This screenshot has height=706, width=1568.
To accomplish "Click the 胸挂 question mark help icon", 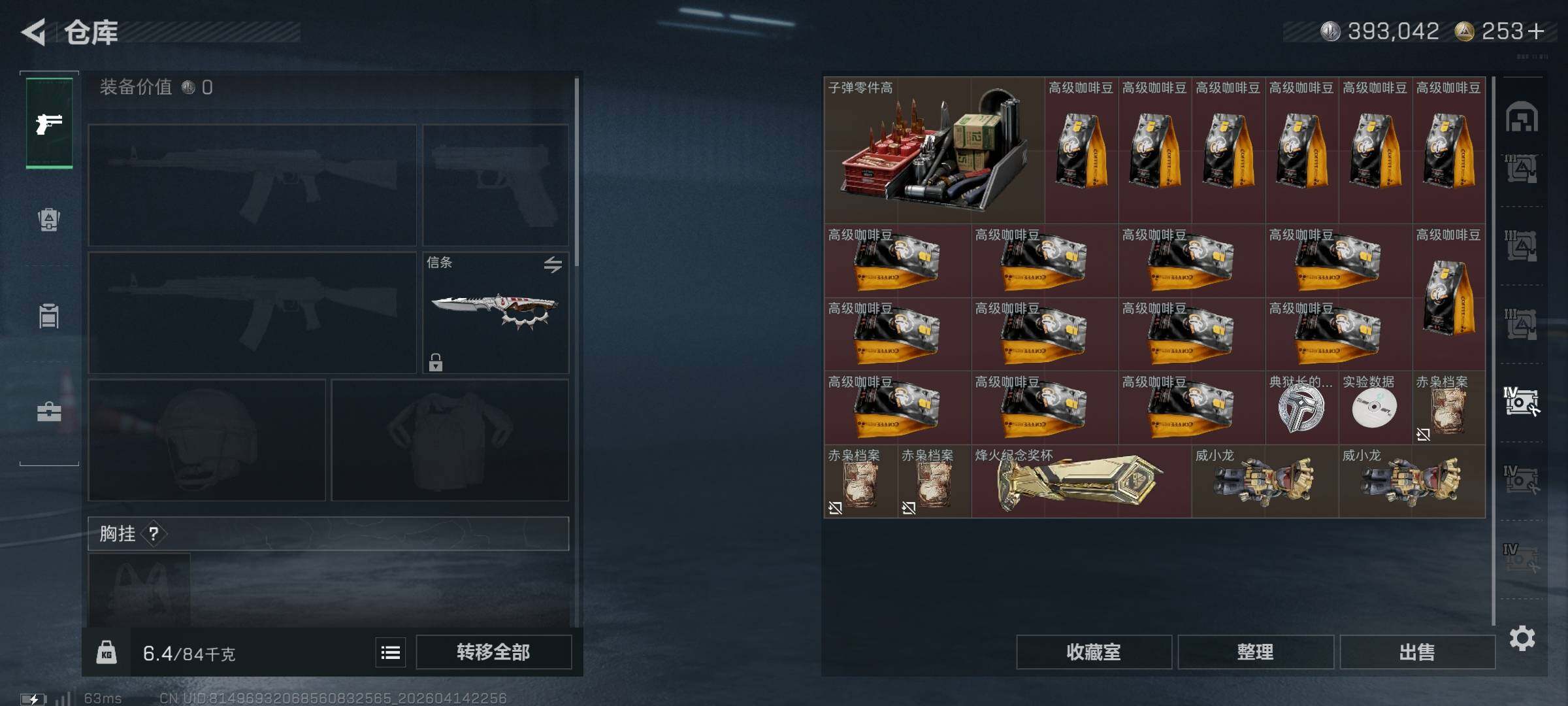I will (154, 534).
